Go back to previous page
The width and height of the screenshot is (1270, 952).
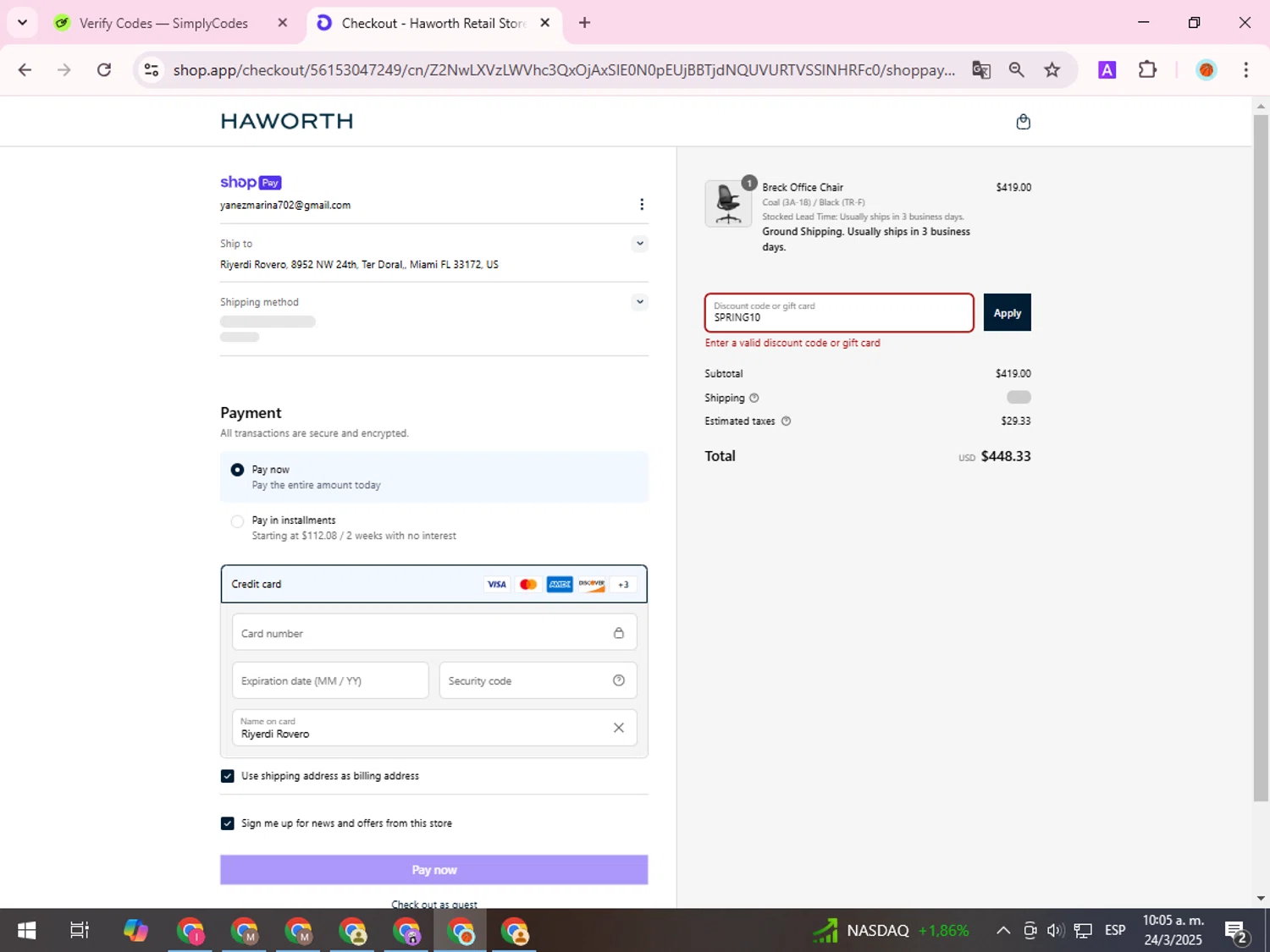click(25, 70)
